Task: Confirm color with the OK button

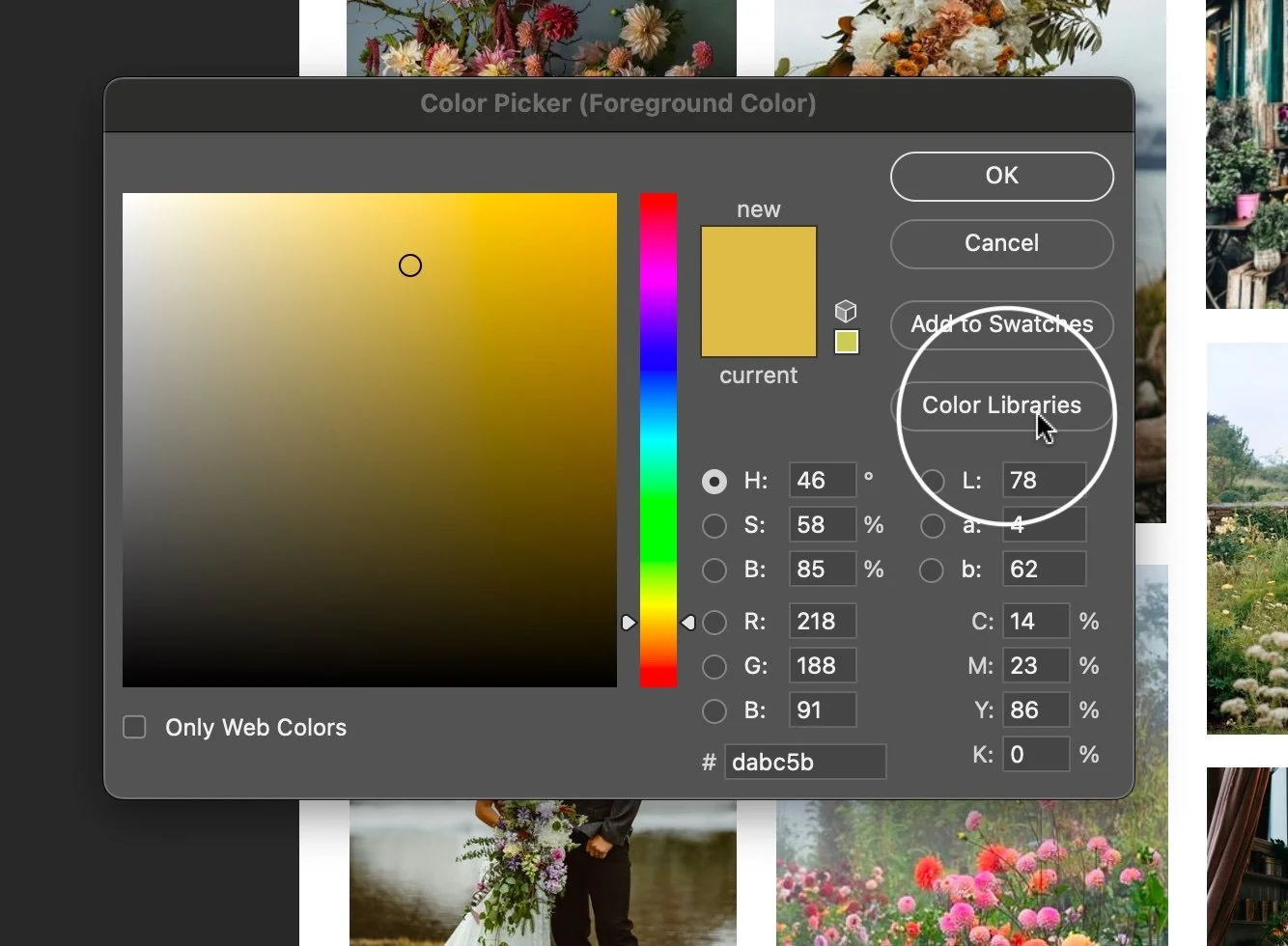Action: click(x=1002, y=177)
